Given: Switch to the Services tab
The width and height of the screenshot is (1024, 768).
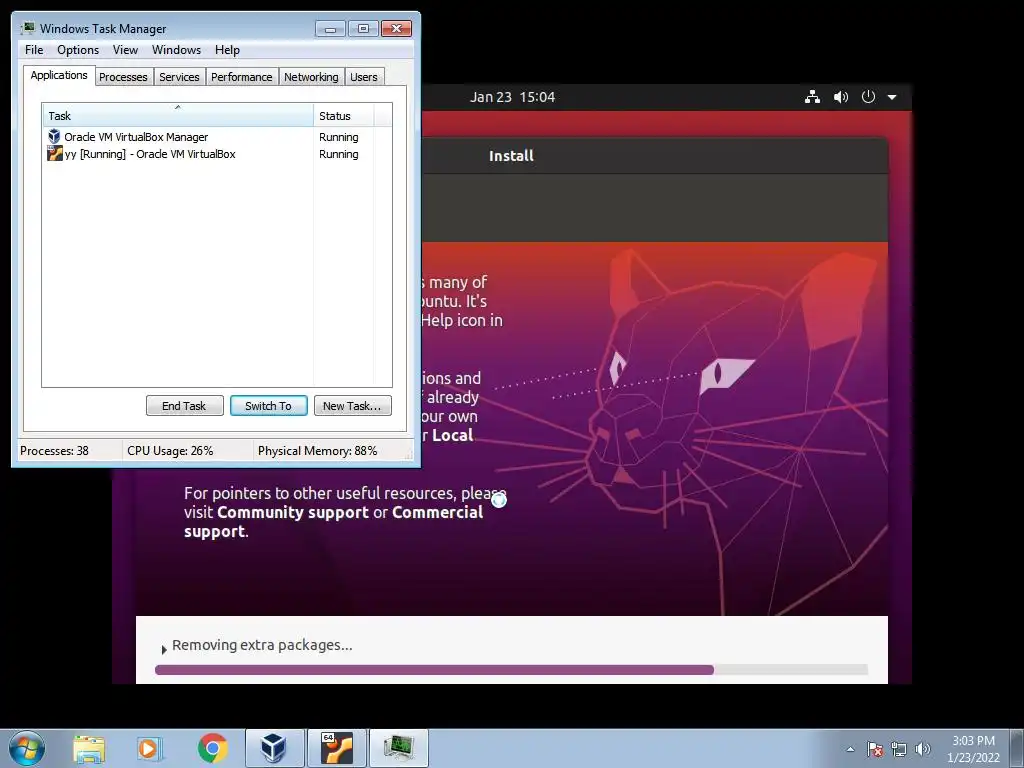Looking at the screenshot, I should click(179, 77).
